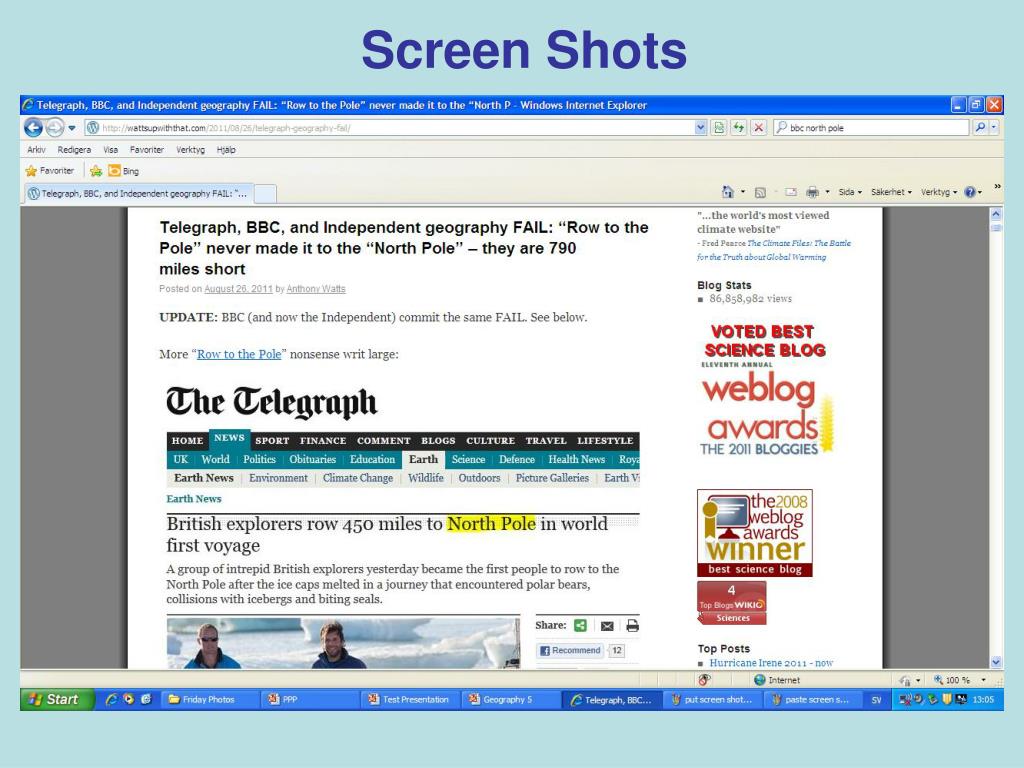The image size is (1024, 768).
Task: Switch to Friday Photos taskbar item
Action: coord(210,699)
